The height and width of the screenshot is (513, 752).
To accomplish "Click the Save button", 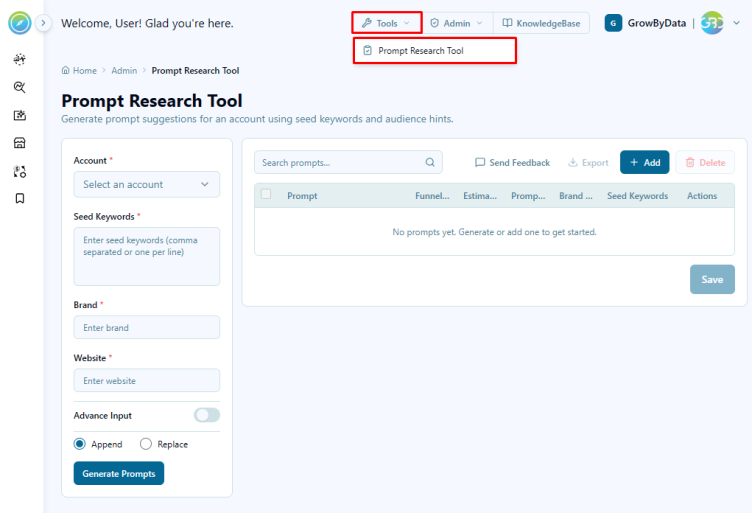I will point(712,280).
